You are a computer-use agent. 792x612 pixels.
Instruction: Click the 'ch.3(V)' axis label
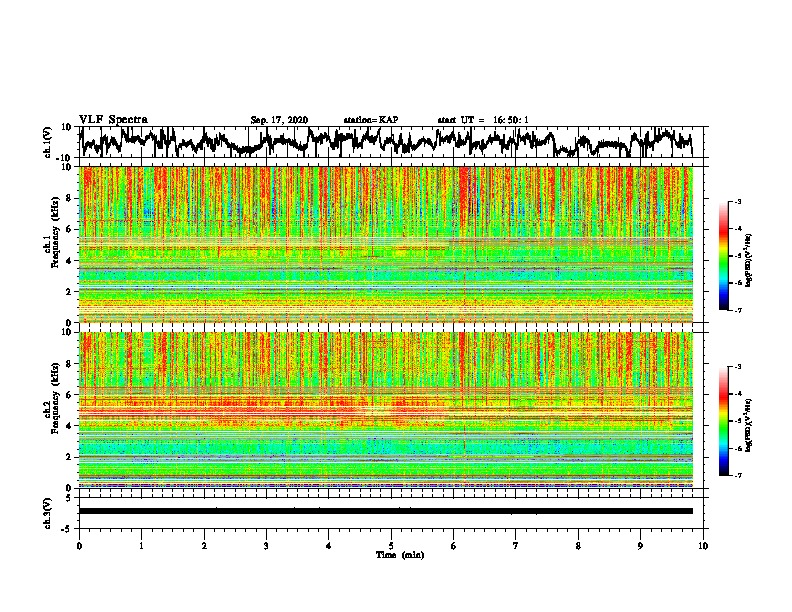click(x=48, y=513)
